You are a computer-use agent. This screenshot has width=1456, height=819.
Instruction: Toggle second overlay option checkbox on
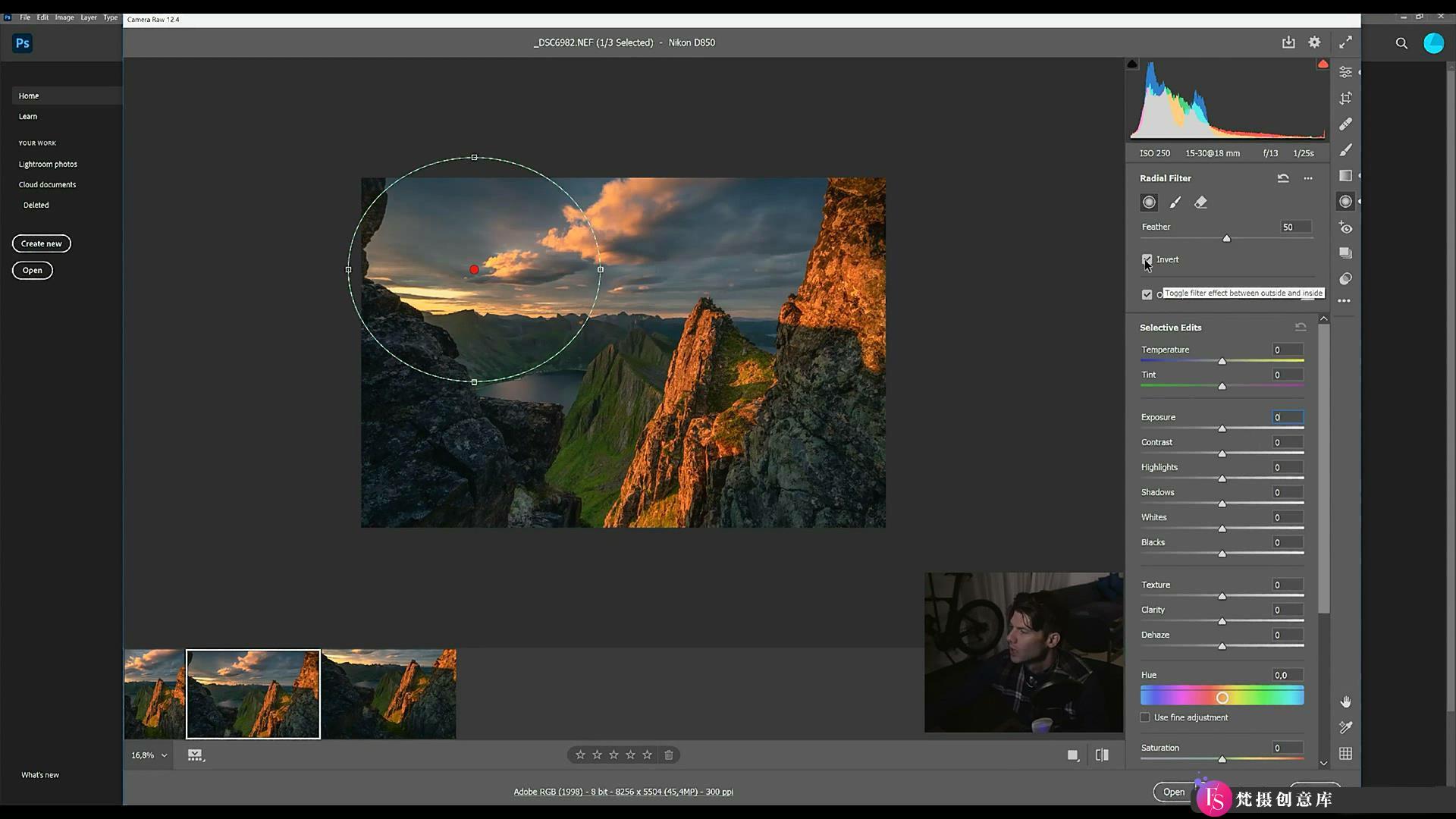click(1147, 294)
